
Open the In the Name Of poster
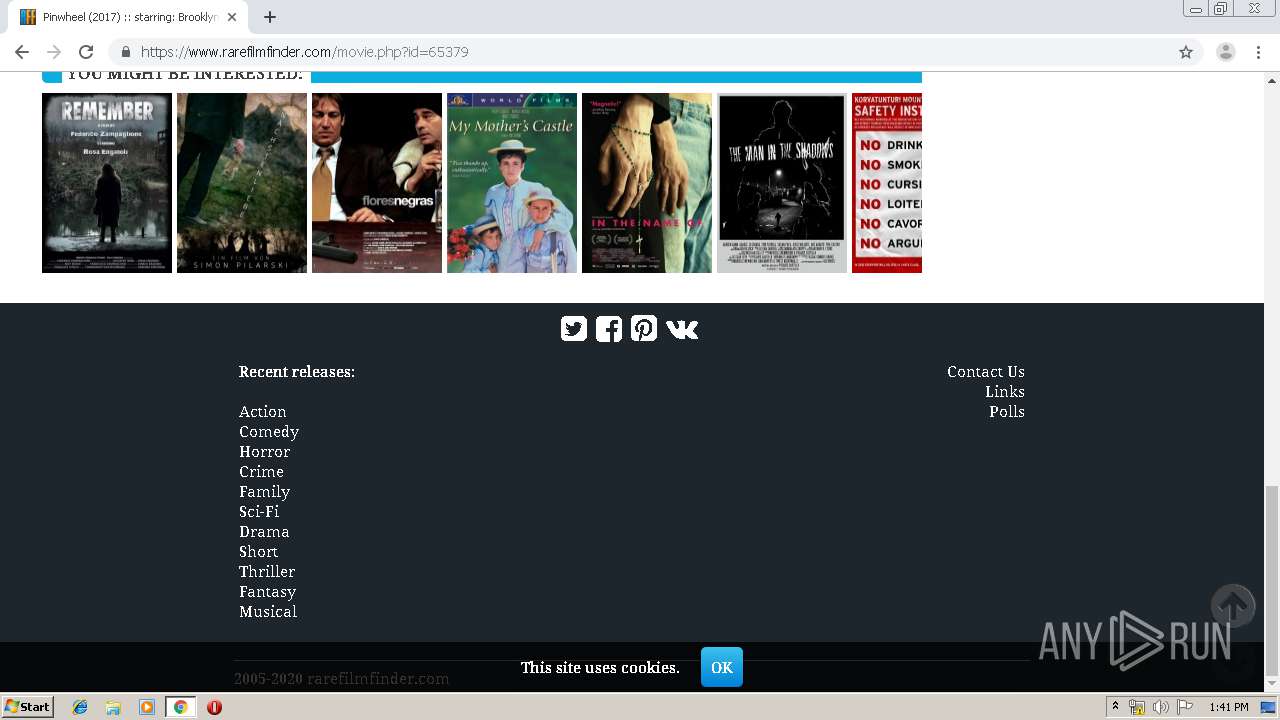tap(647, 183)
